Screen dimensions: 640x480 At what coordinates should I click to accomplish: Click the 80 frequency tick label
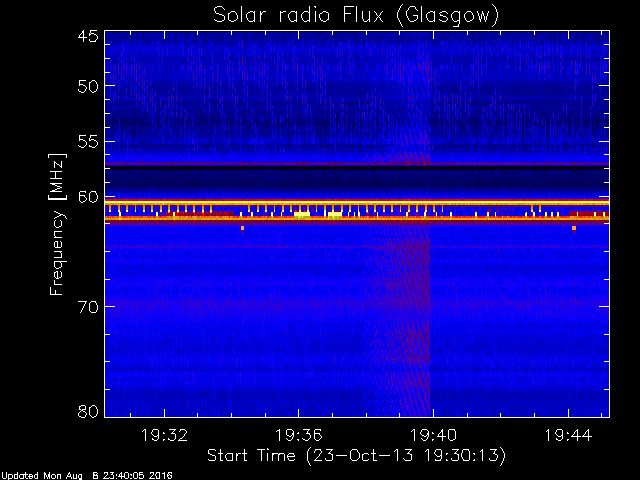tap(88, 411)
